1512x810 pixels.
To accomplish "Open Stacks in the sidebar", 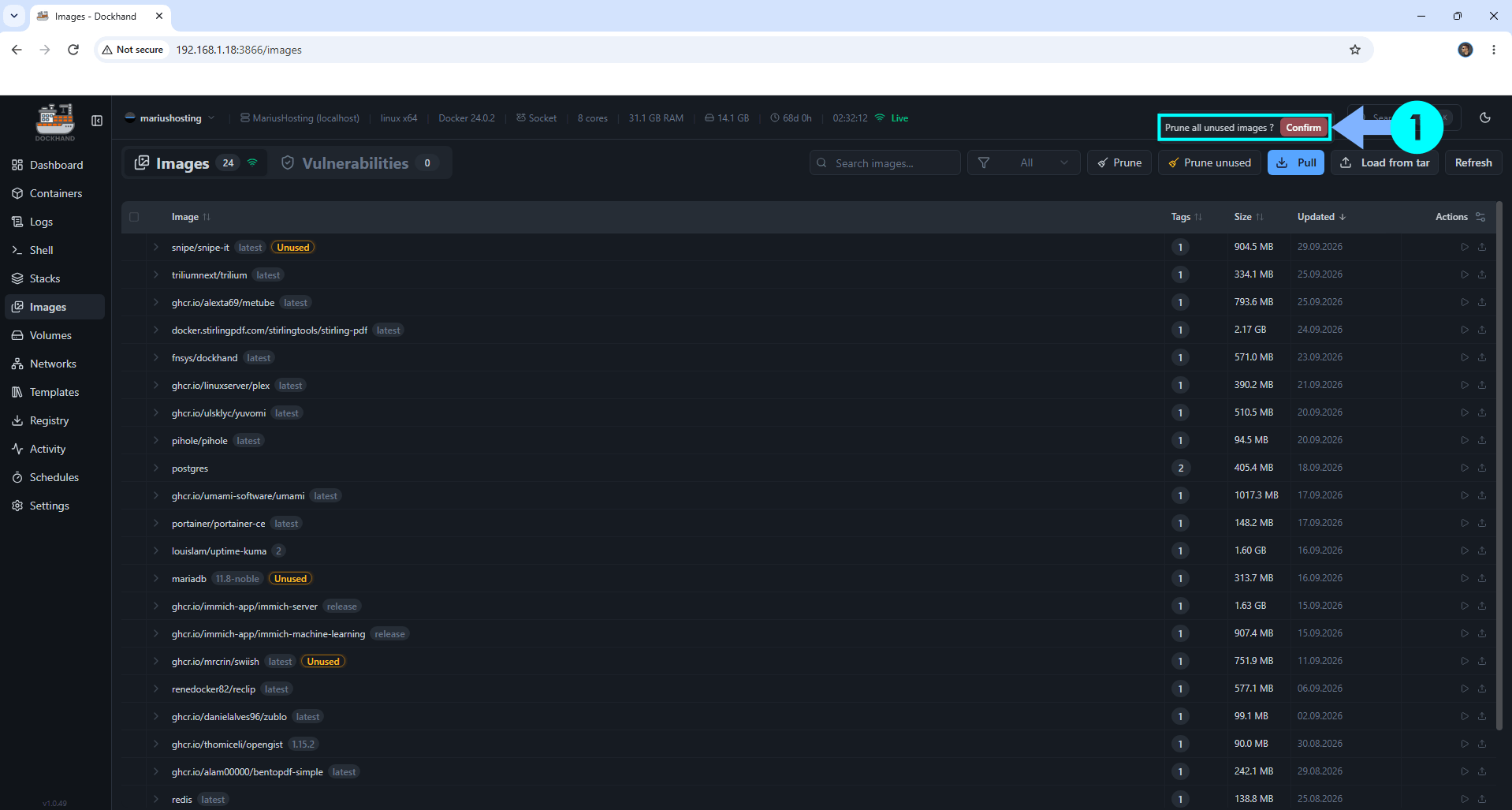I will pyautogui.click(x=55, y=278).
